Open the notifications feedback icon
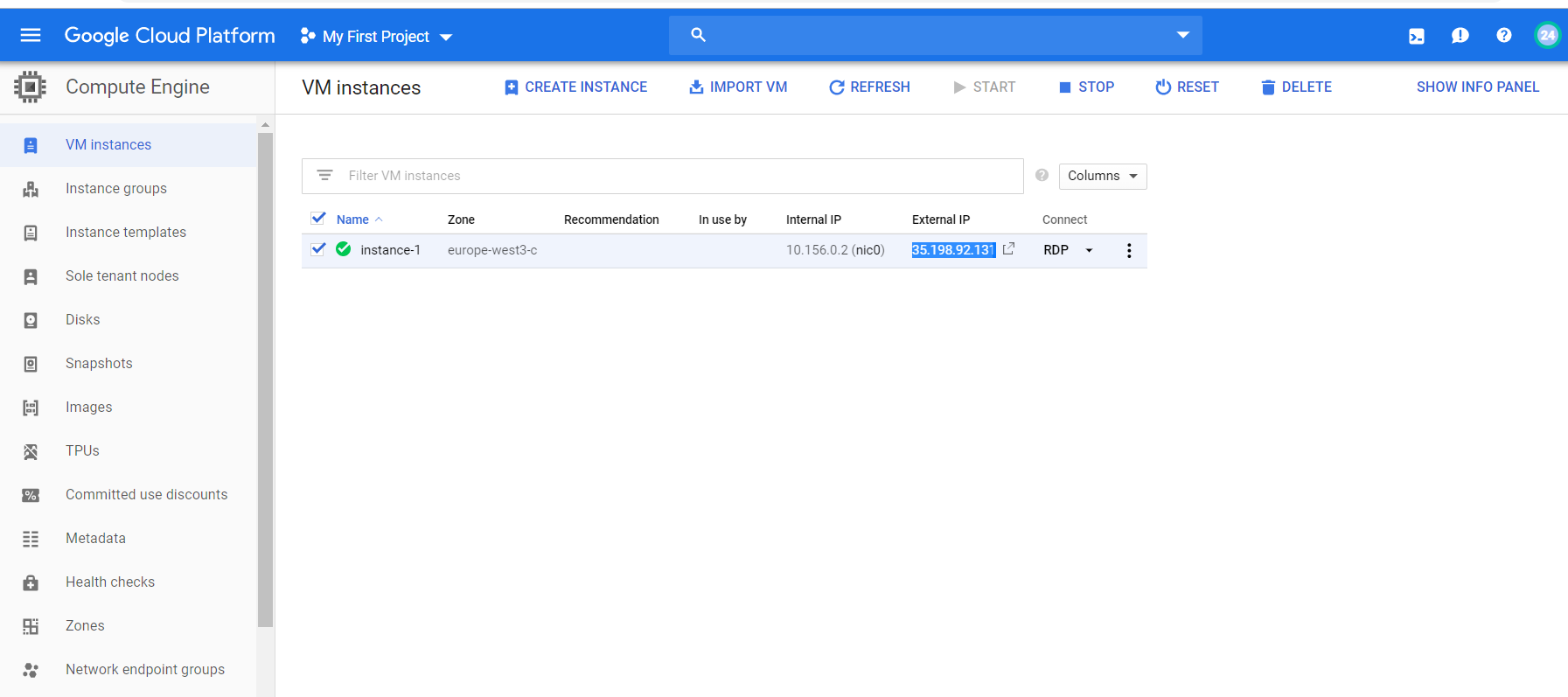 click(x=1460, y=35)
